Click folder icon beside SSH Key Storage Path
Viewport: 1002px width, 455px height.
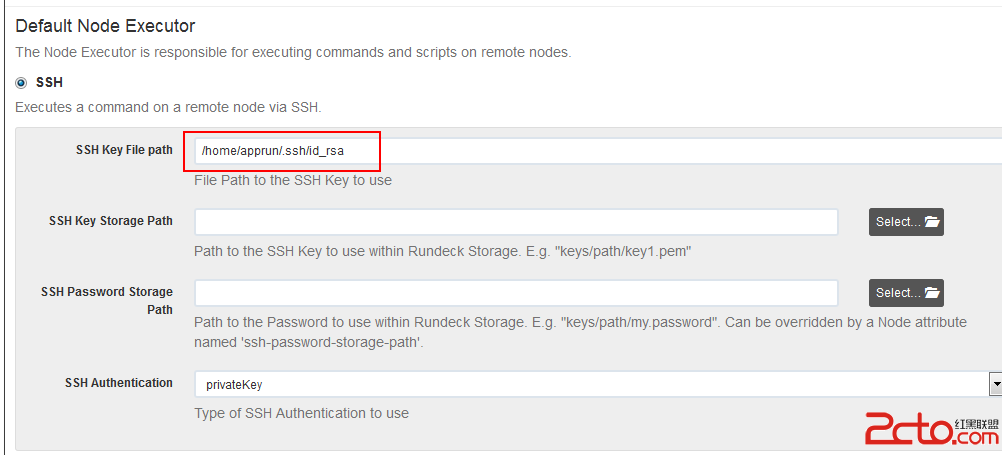coord(932,222)
